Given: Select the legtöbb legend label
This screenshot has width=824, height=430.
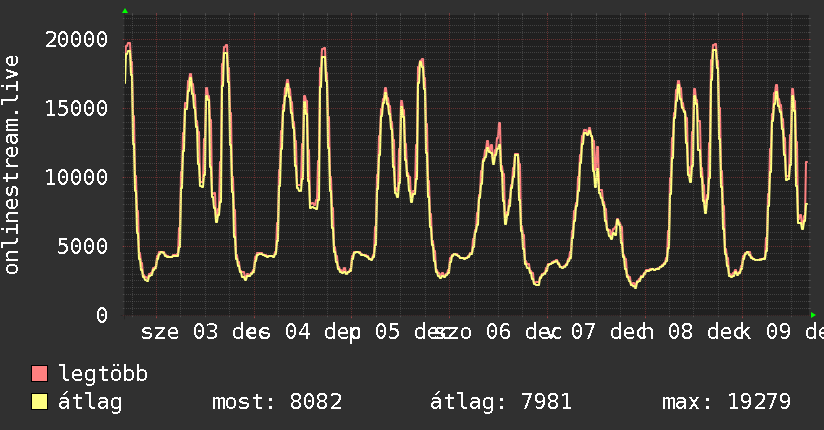Looking at the screenshot, I should (103, 374).
